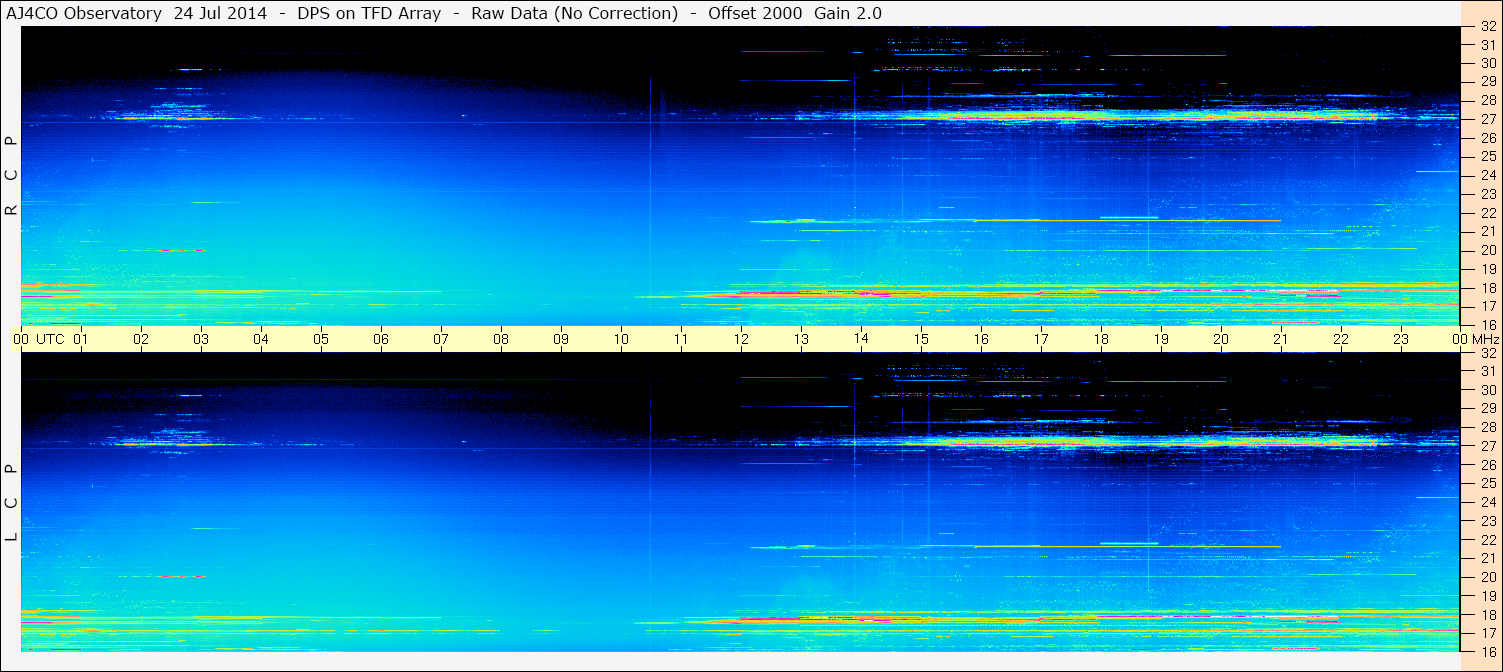The width and height of the screenshot is (1503, 672).
Task: Click 27 MHz label on lower frequency scale
Action: 1487,446
